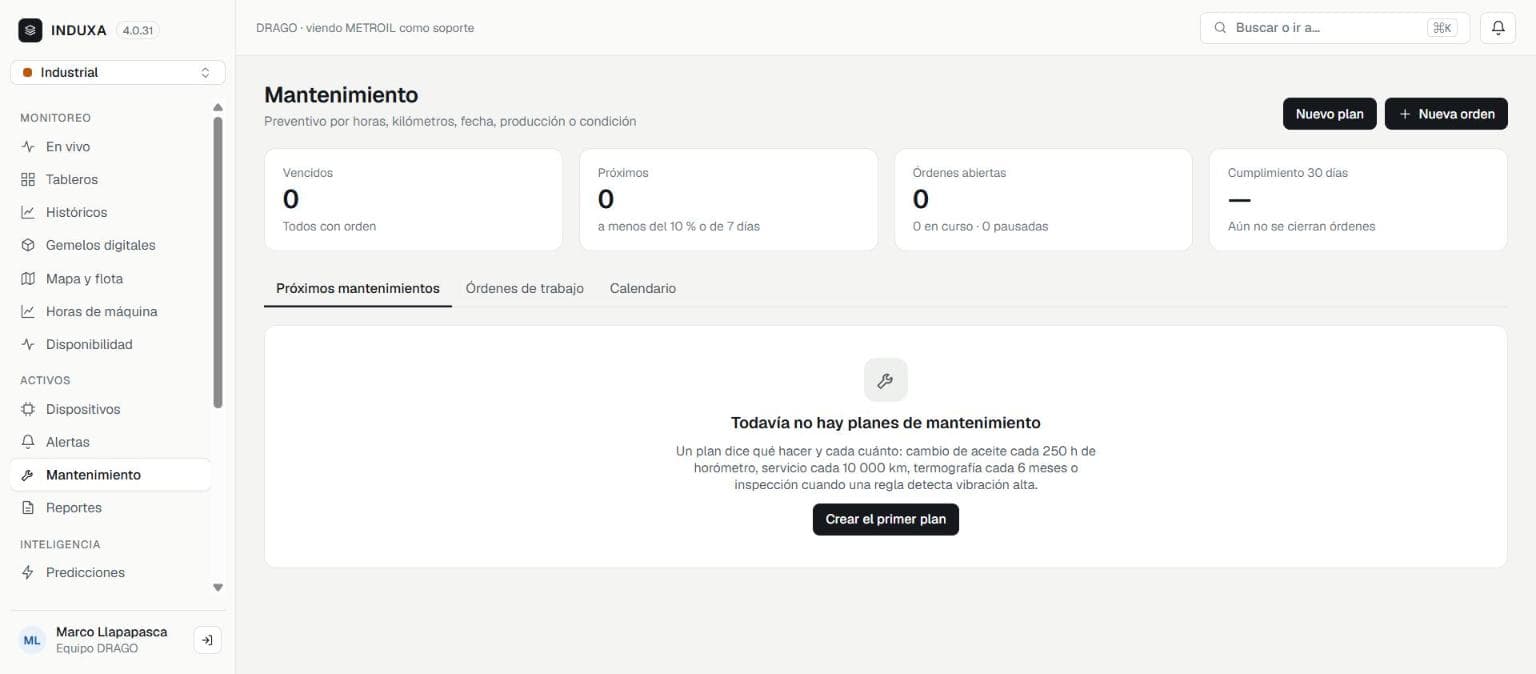This screenshot has width=1536, height=674.
Task: Click the Vencidos summary card
Action: click(413, 200)
